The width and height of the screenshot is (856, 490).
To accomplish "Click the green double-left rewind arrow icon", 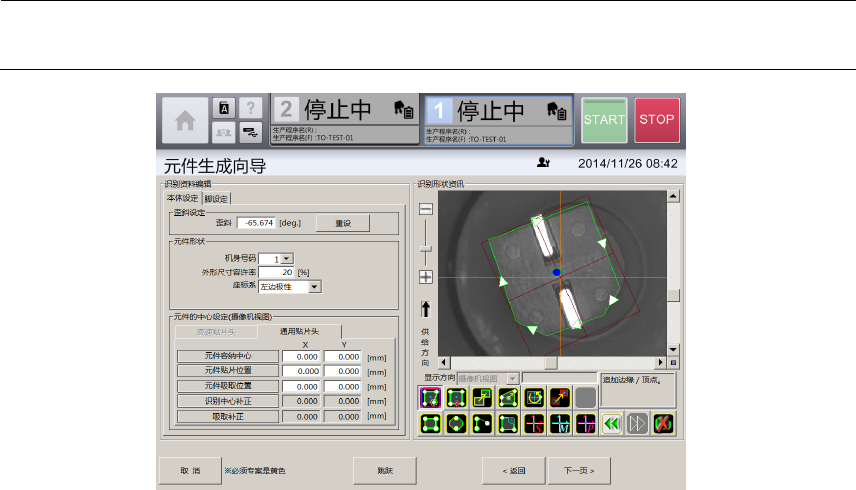I will [x=612, y=423].
